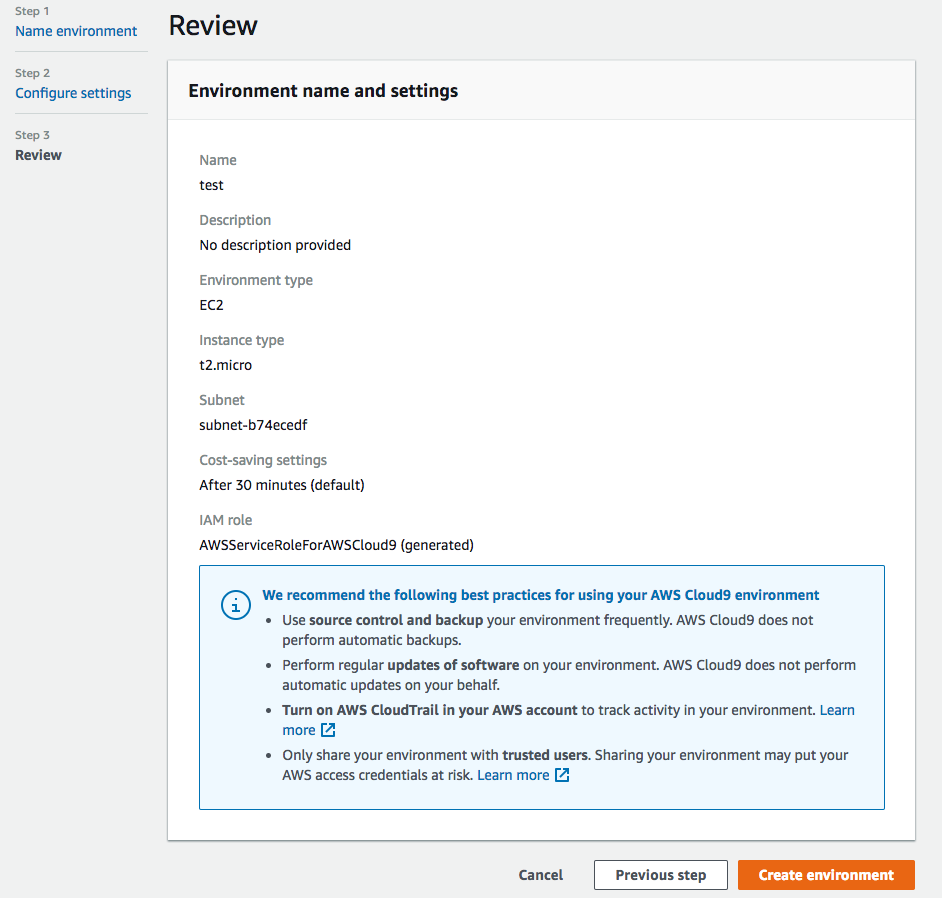Click the t2.micro instance type value
The height and width of the screenshot is (898, 942).
224,364
